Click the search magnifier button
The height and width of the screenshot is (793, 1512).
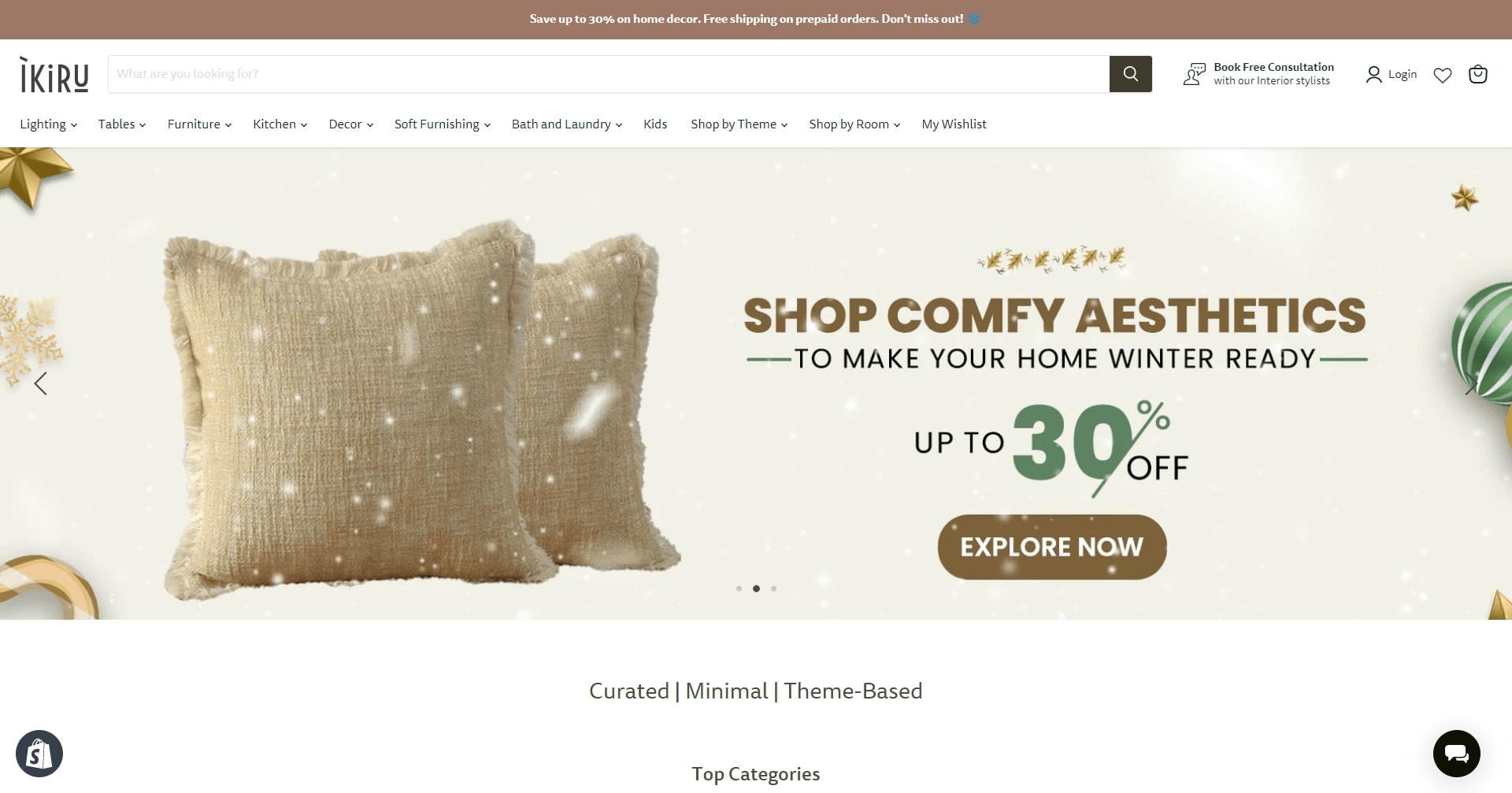[x=1130, y=74]
